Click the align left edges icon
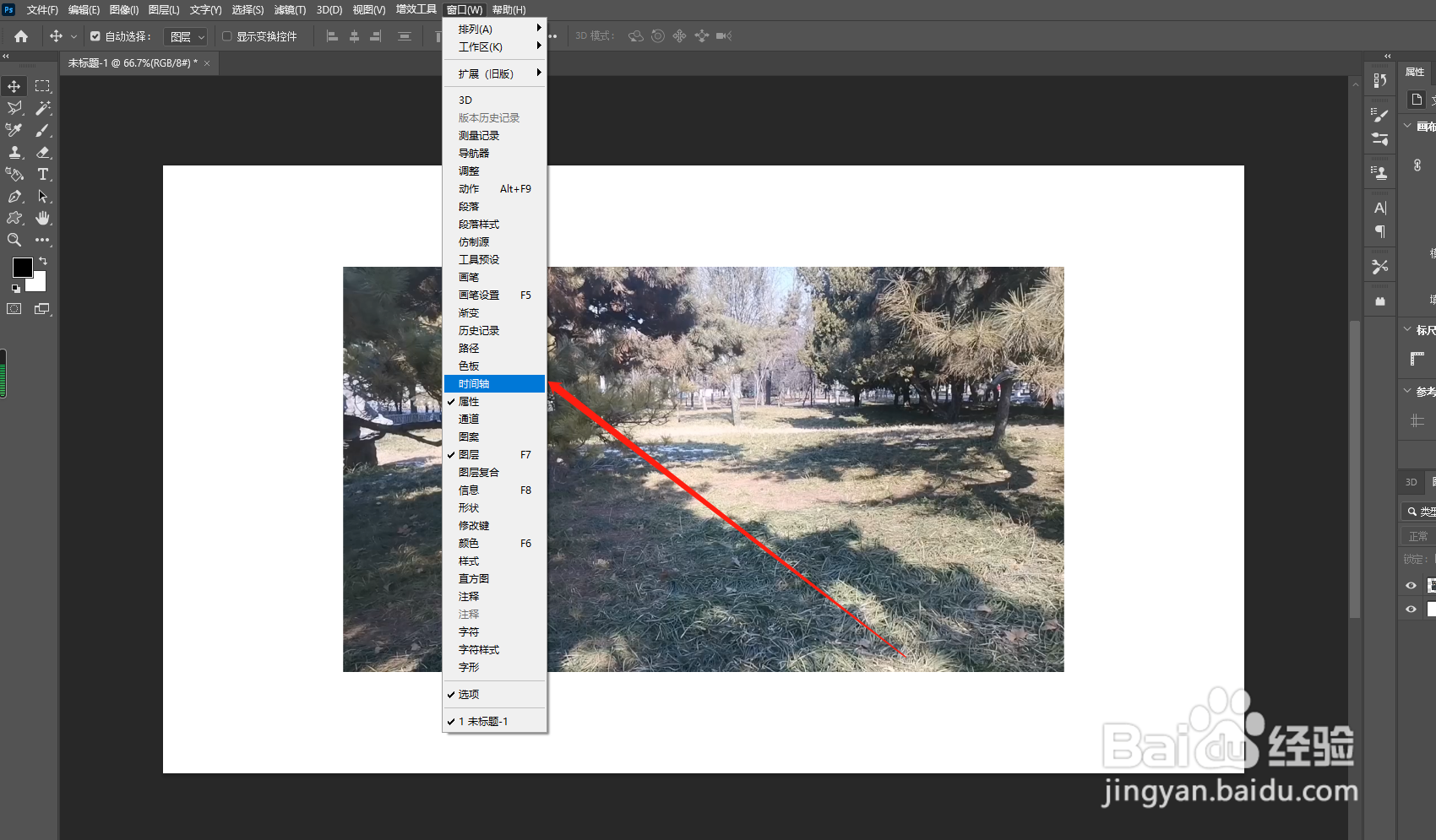This screenshot has height=840, width=1436. point(332,36)
